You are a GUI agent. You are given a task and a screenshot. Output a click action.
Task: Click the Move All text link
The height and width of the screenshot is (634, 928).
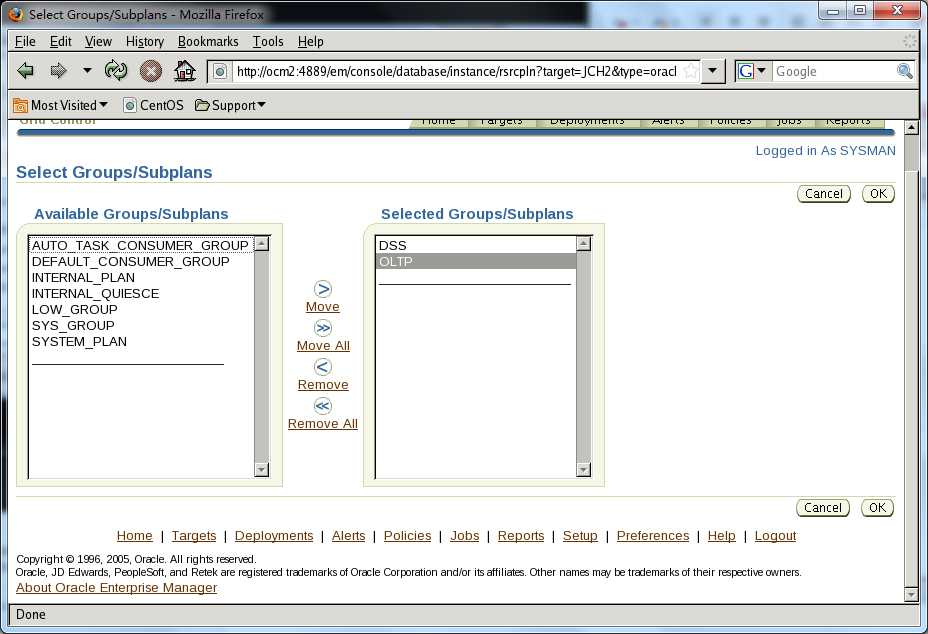click(323, 346)
